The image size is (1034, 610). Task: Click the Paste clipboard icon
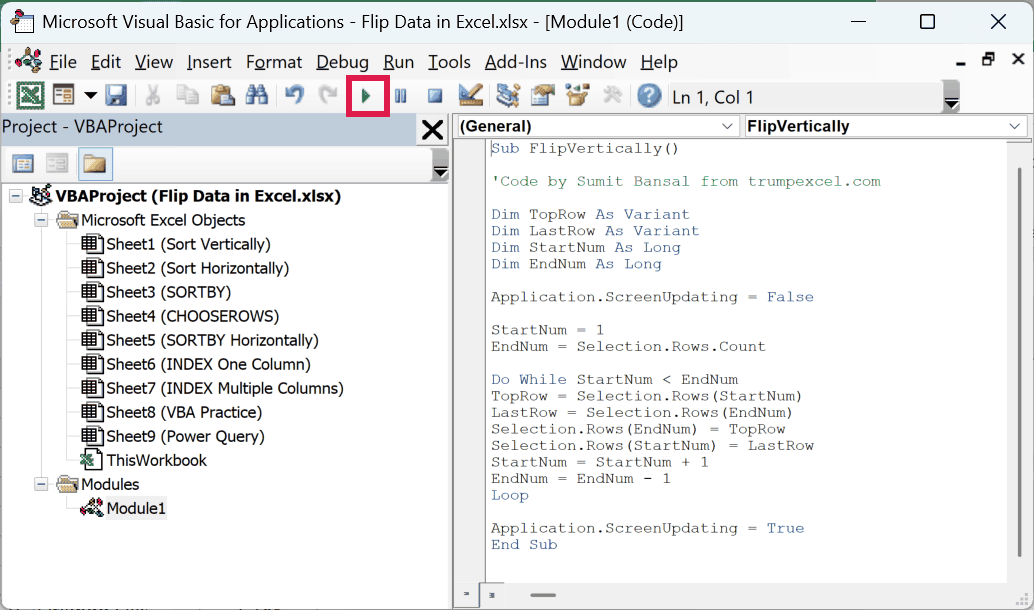pos(222,96)
